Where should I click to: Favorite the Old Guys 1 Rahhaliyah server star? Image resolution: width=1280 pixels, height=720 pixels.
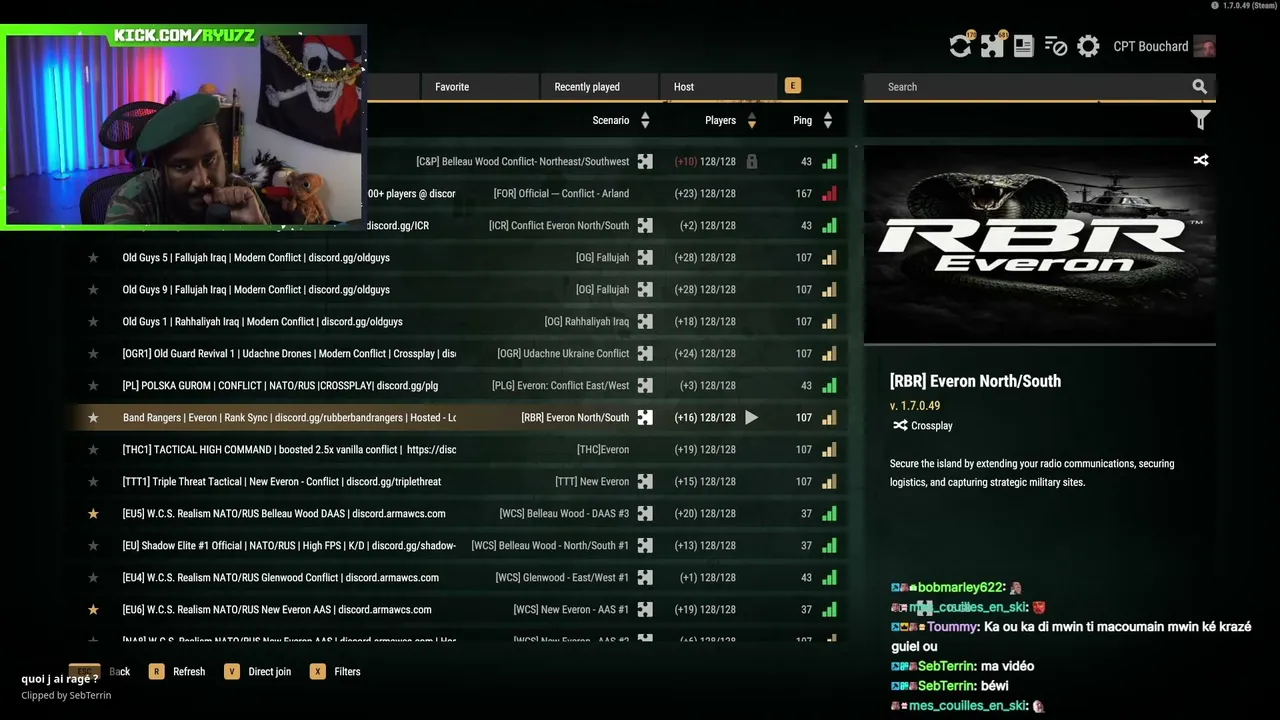93,321
